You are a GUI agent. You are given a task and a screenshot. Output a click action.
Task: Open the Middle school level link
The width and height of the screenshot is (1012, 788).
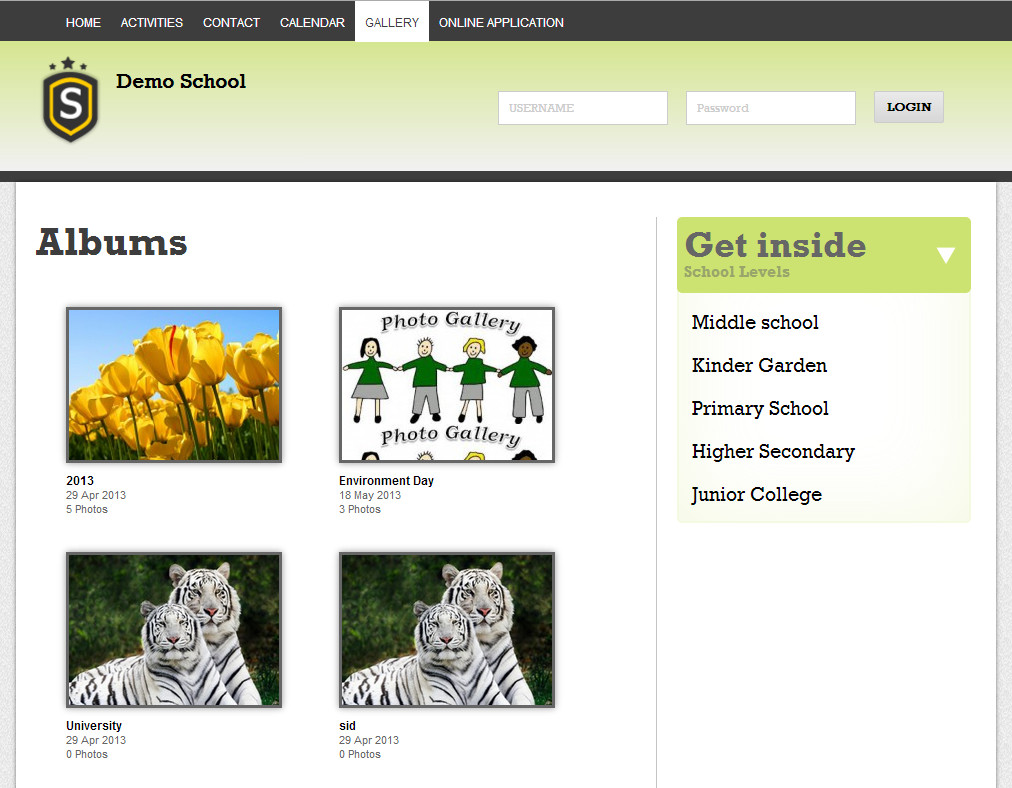pos(755,322)
